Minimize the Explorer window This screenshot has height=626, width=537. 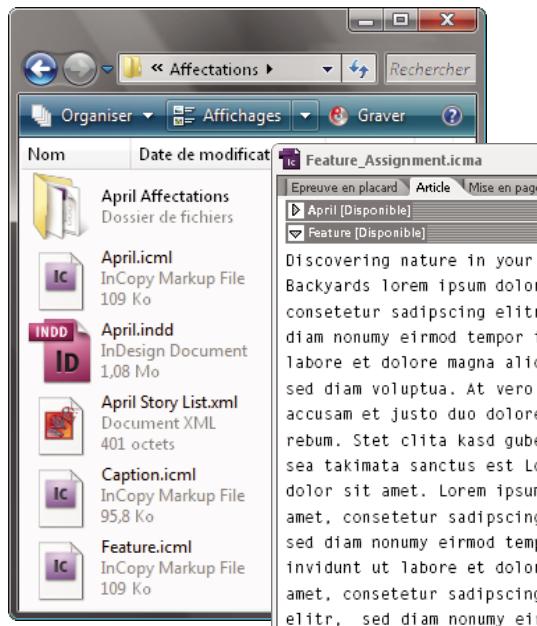[x=366, y=20]
